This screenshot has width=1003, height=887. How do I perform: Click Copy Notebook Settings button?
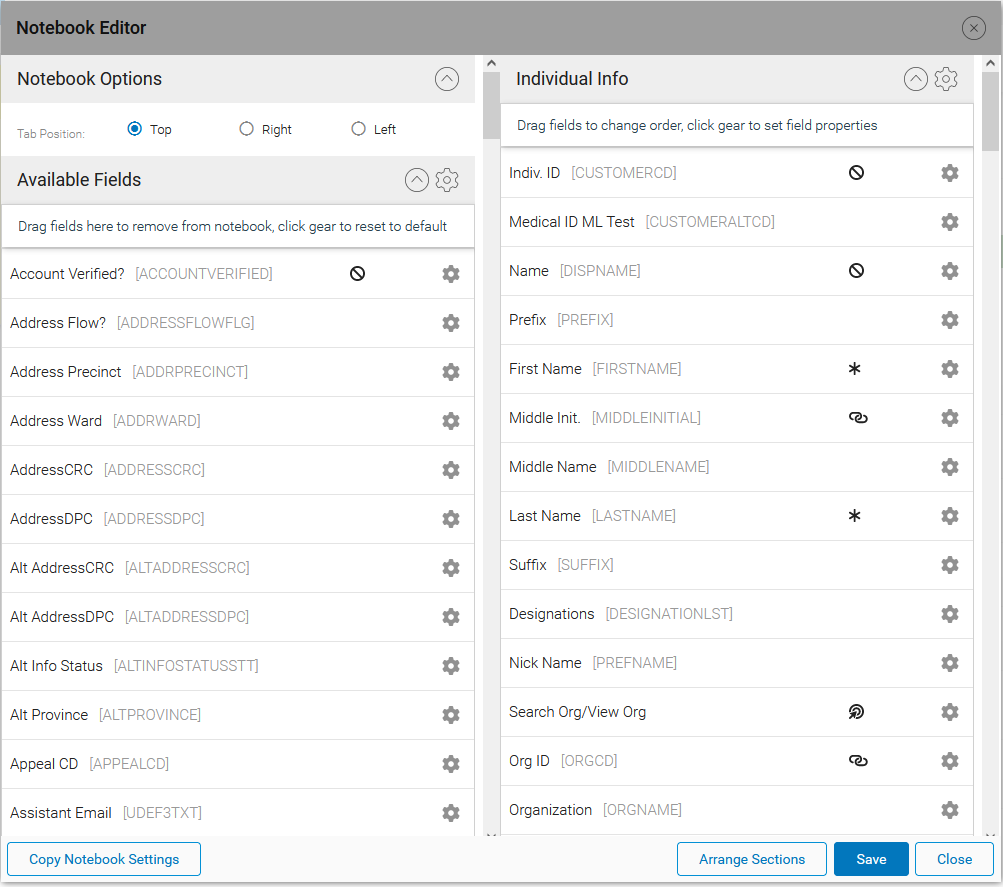coord(104,859)
